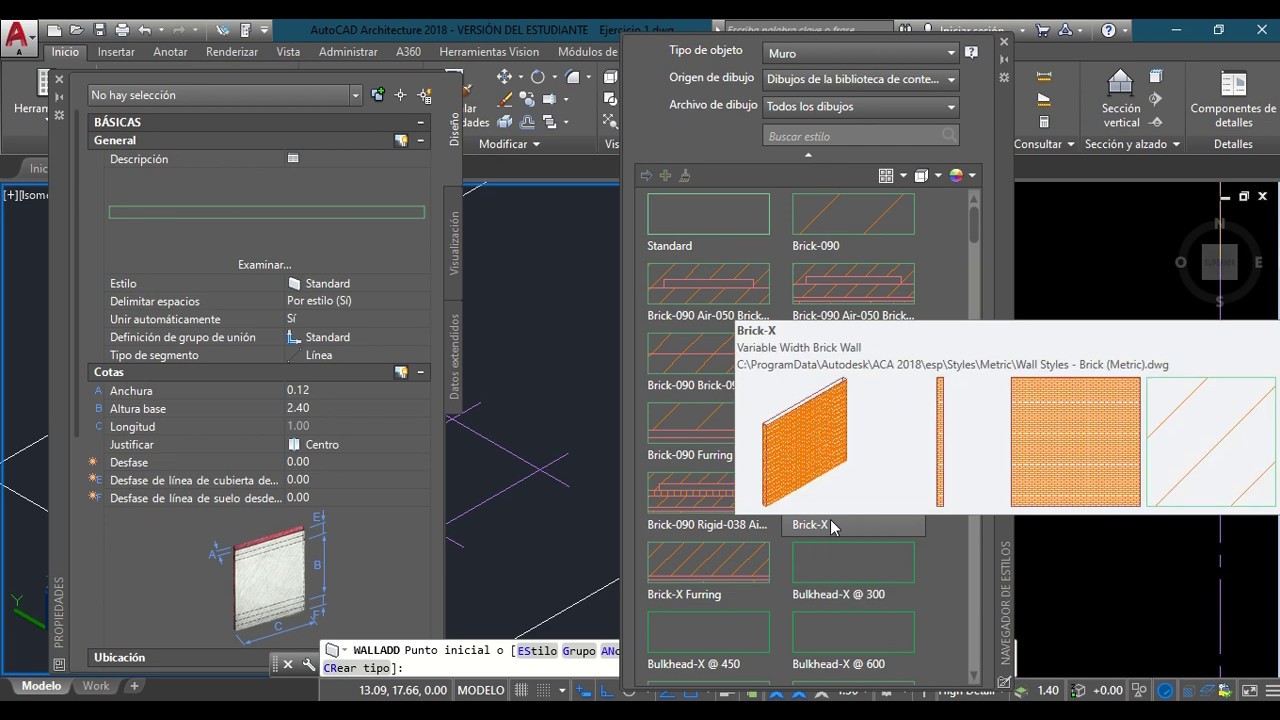Click the Autodesk Exchange shopping cart icon
The image size is (1280, 720).
tap(1041, 31)
